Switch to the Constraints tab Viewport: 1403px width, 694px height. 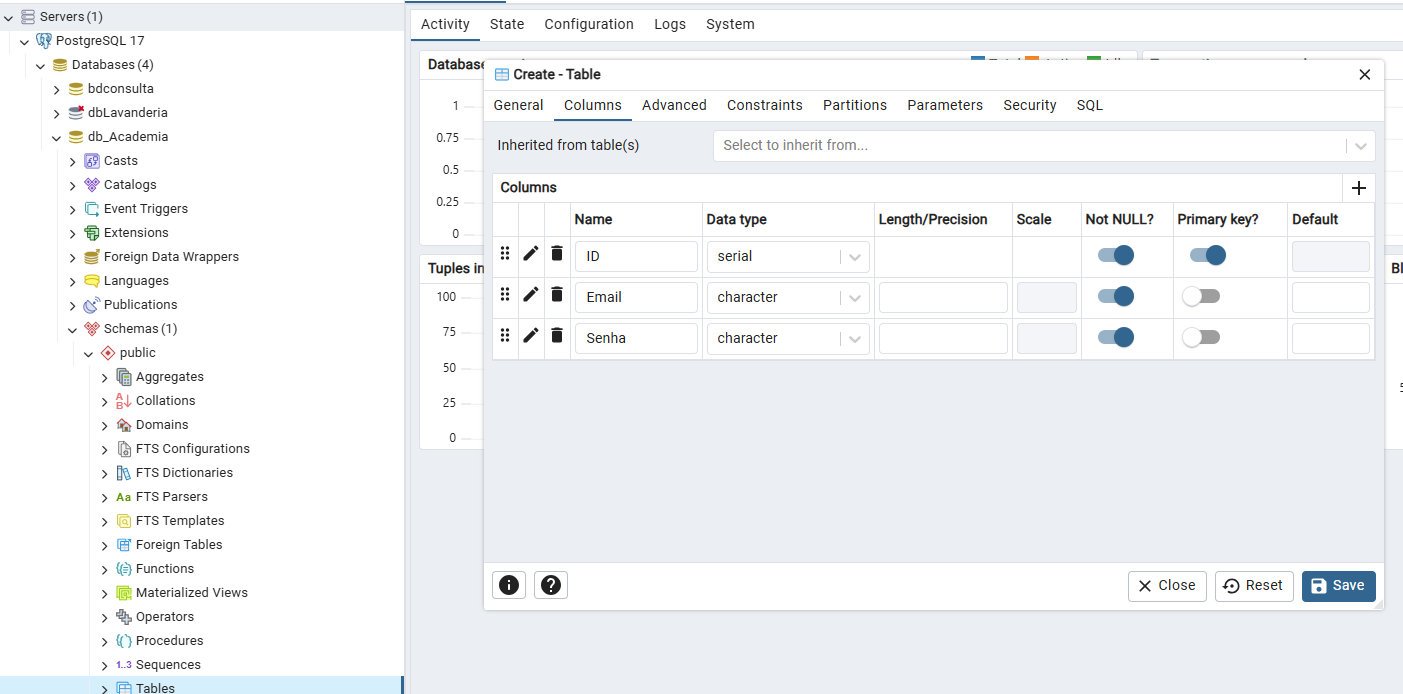764,105
